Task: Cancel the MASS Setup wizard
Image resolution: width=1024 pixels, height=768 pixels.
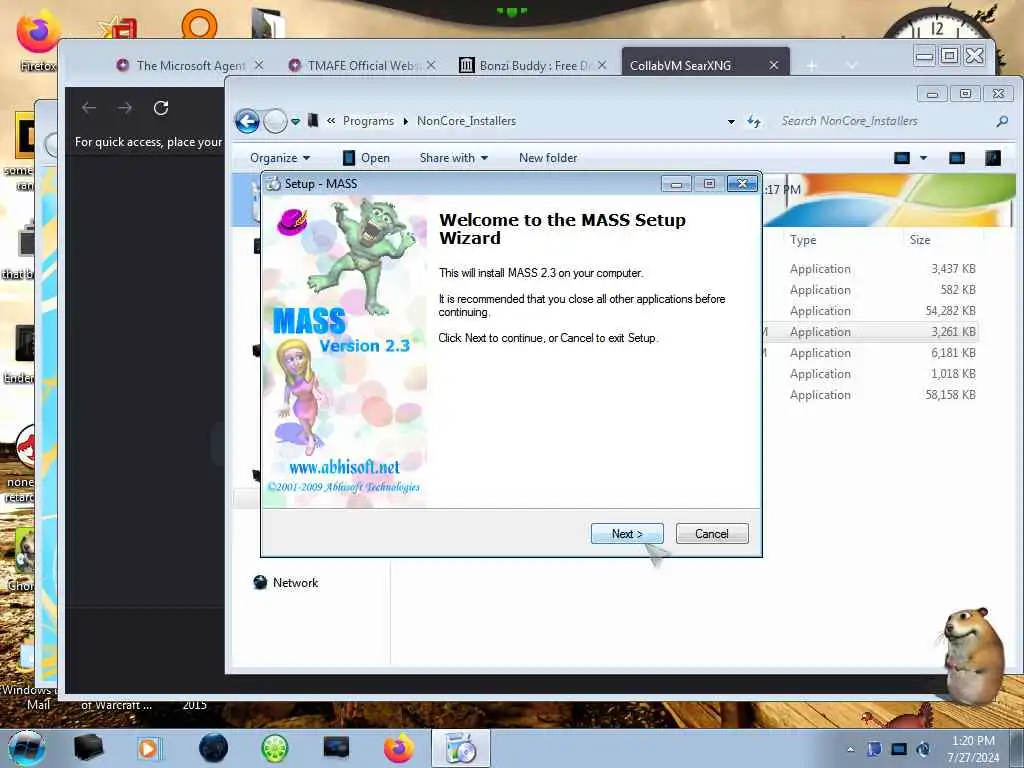Action: [x=712, y=534]
